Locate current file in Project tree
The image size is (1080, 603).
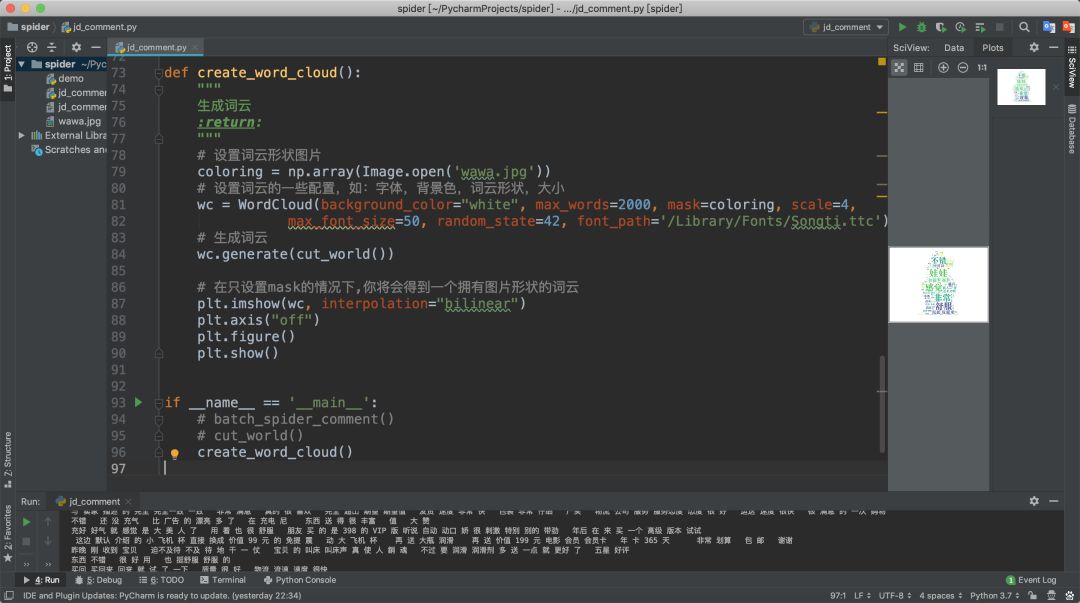click(32, 47)
